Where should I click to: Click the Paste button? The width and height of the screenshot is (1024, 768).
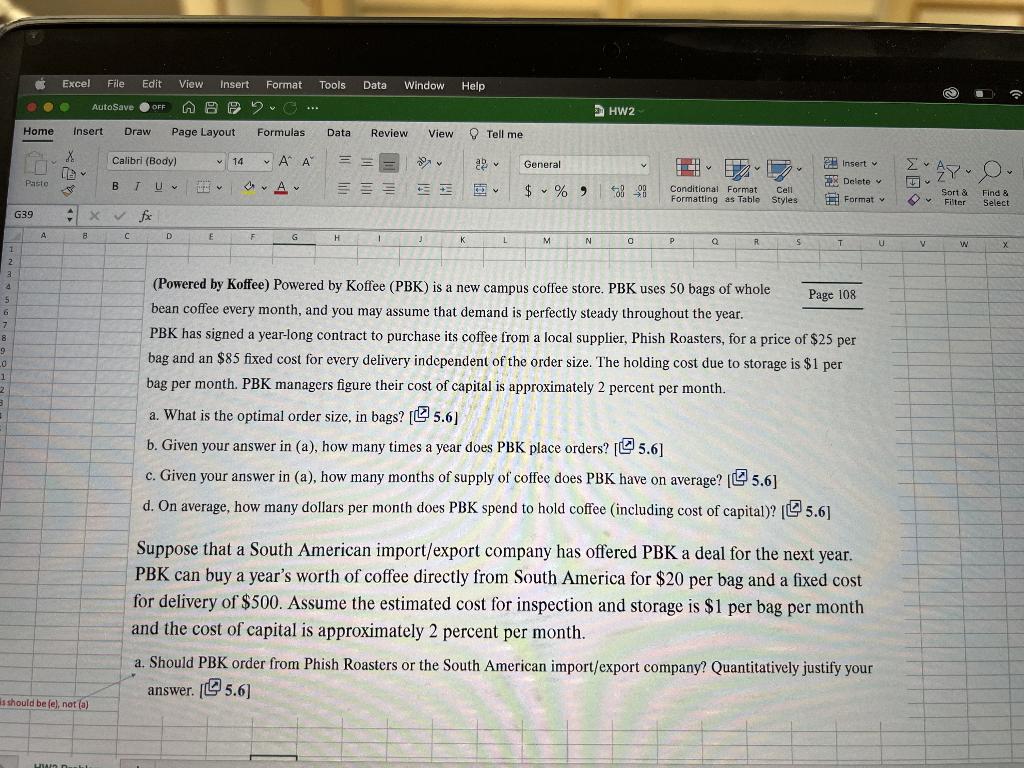coord(37,170)
